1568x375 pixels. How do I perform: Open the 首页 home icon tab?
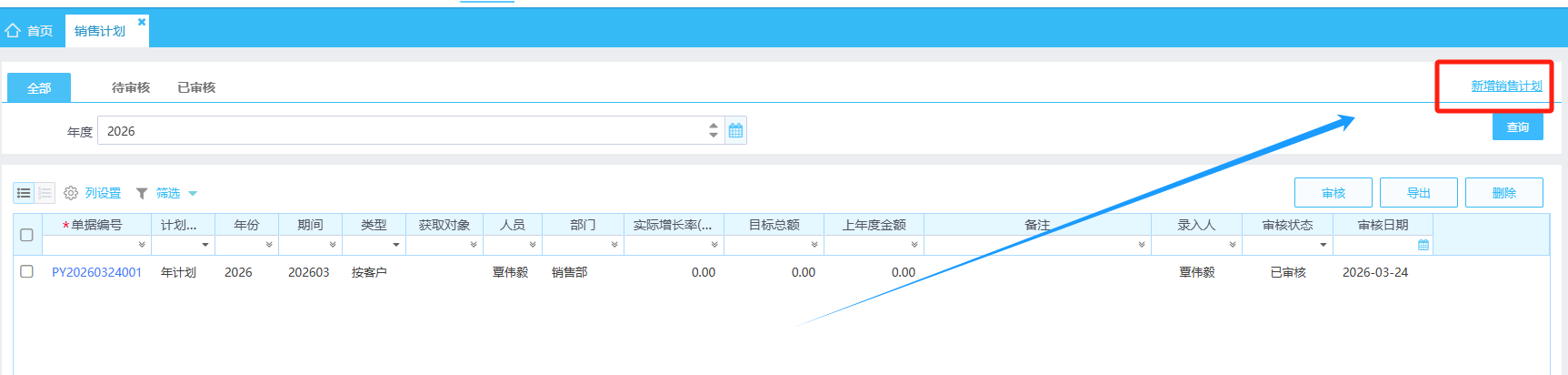pos(29,31)
